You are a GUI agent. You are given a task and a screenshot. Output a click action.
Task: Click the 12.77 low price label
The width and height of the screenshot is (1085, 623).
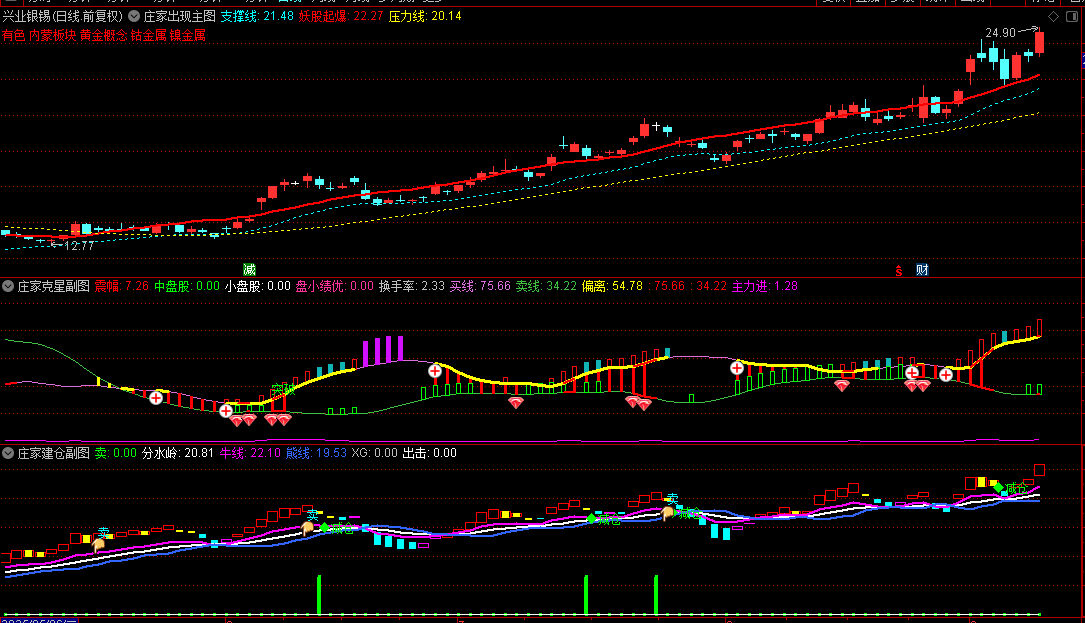coord(79,246)
